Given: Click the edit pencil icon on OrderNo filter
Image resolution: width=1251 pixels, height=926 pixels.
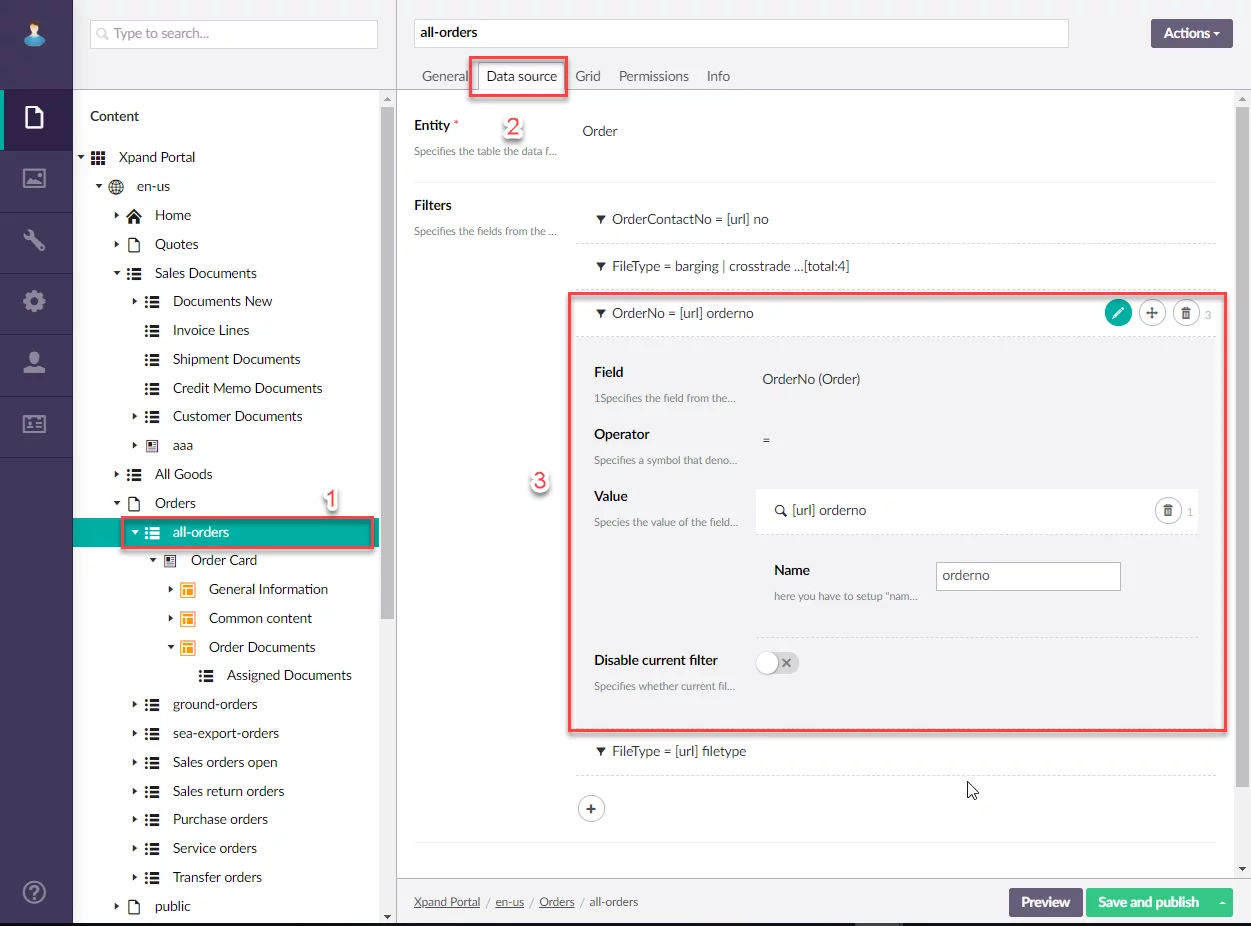Looking at the screenshot, I should pyautogui.click(x=1118, y=313).
